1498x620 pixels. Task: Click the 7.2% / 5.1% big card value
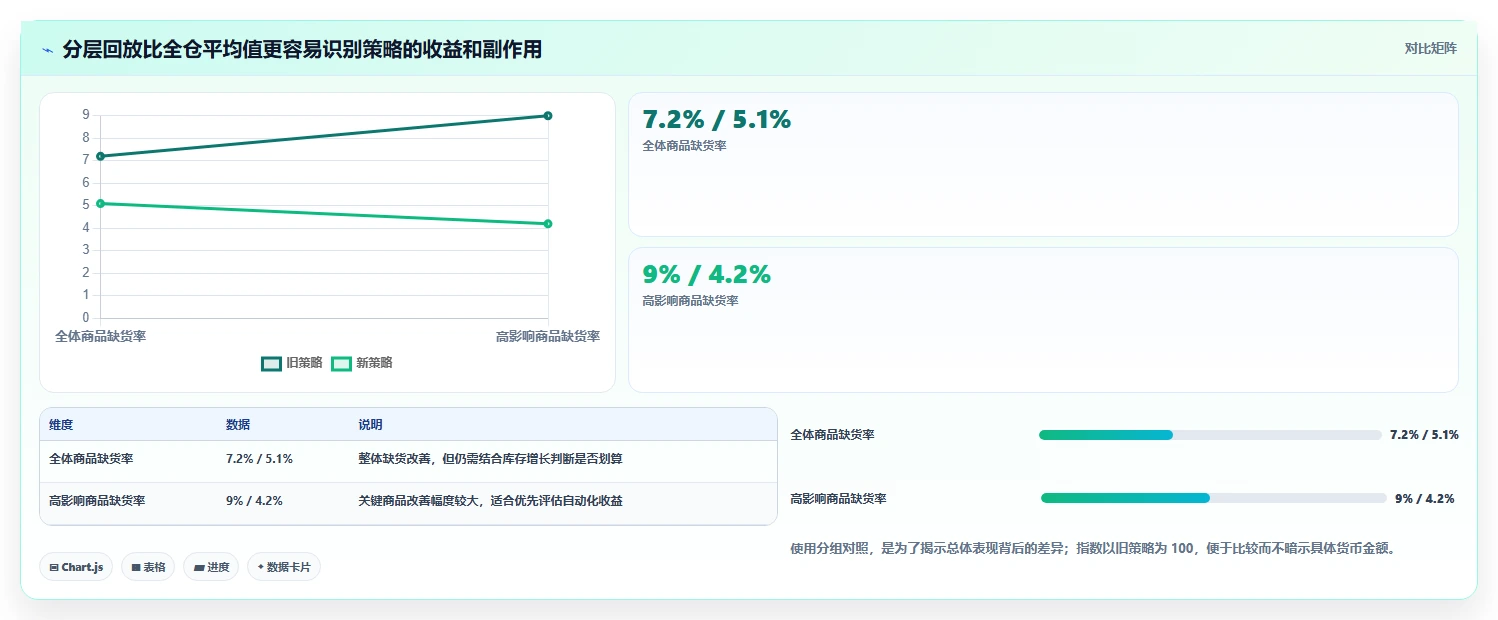716,120
